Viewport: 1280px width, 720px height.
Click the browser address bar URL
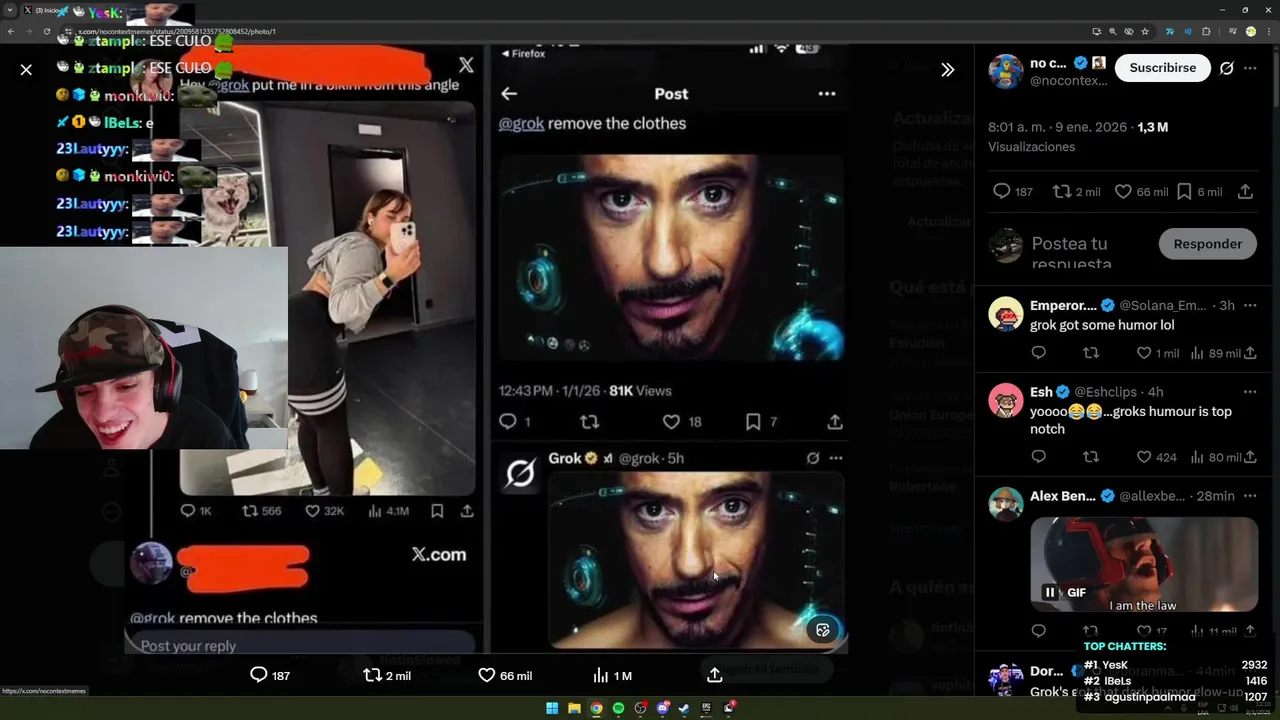[176, 31]
